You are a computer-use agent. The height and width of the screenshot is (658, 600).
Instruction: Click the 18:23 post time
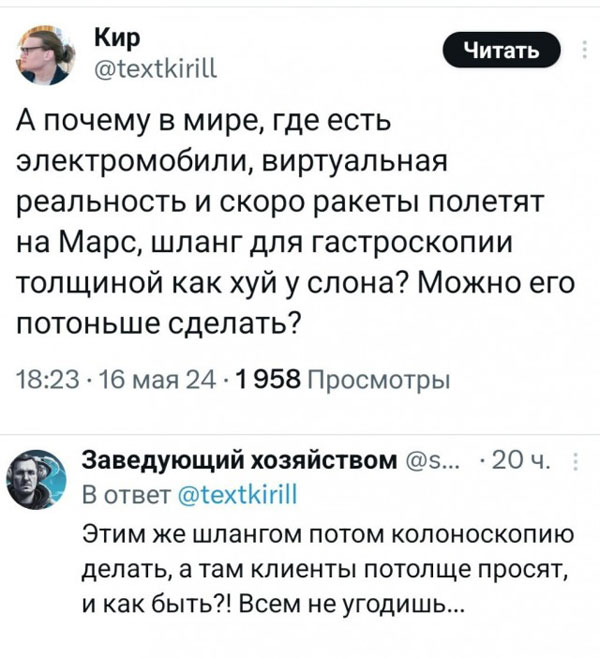coord(39,380)
